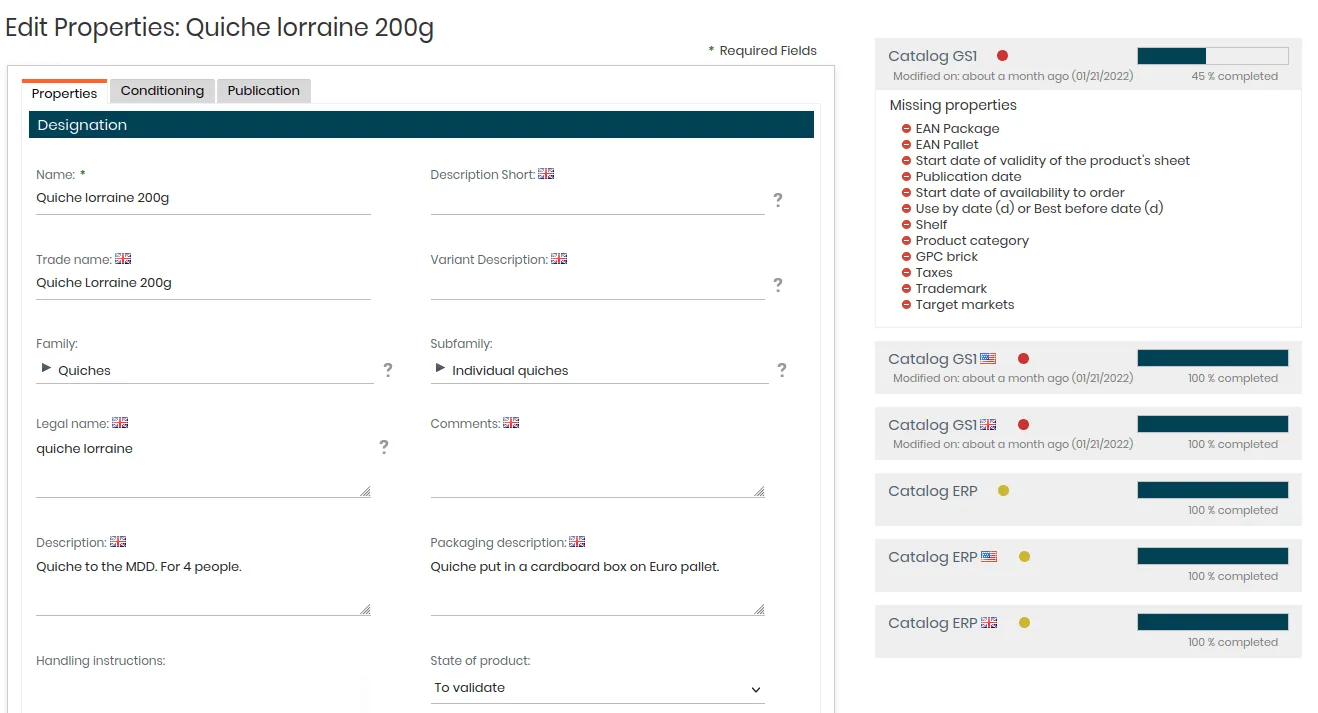This screenshot has width=1318, height=713.
Task: Click 'Start date of availability to order'
Action: [1020, 193]
